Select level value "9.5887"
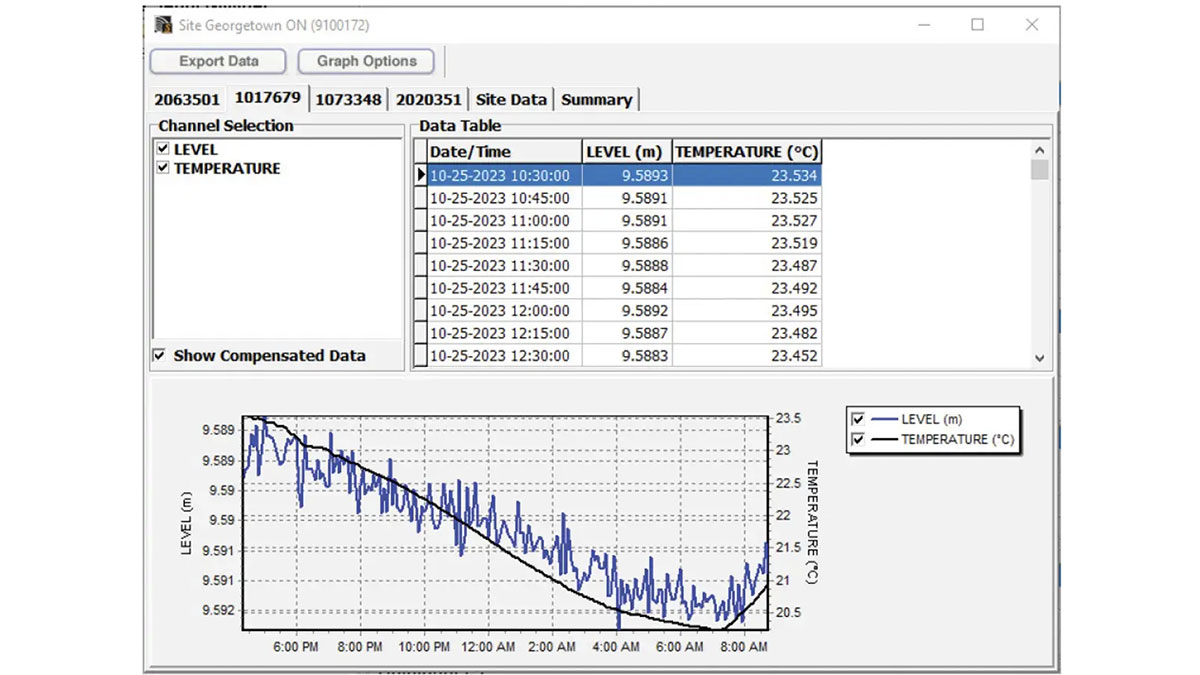The width and height of the screenshot is (1200, 675). click(x=627, y=333)
